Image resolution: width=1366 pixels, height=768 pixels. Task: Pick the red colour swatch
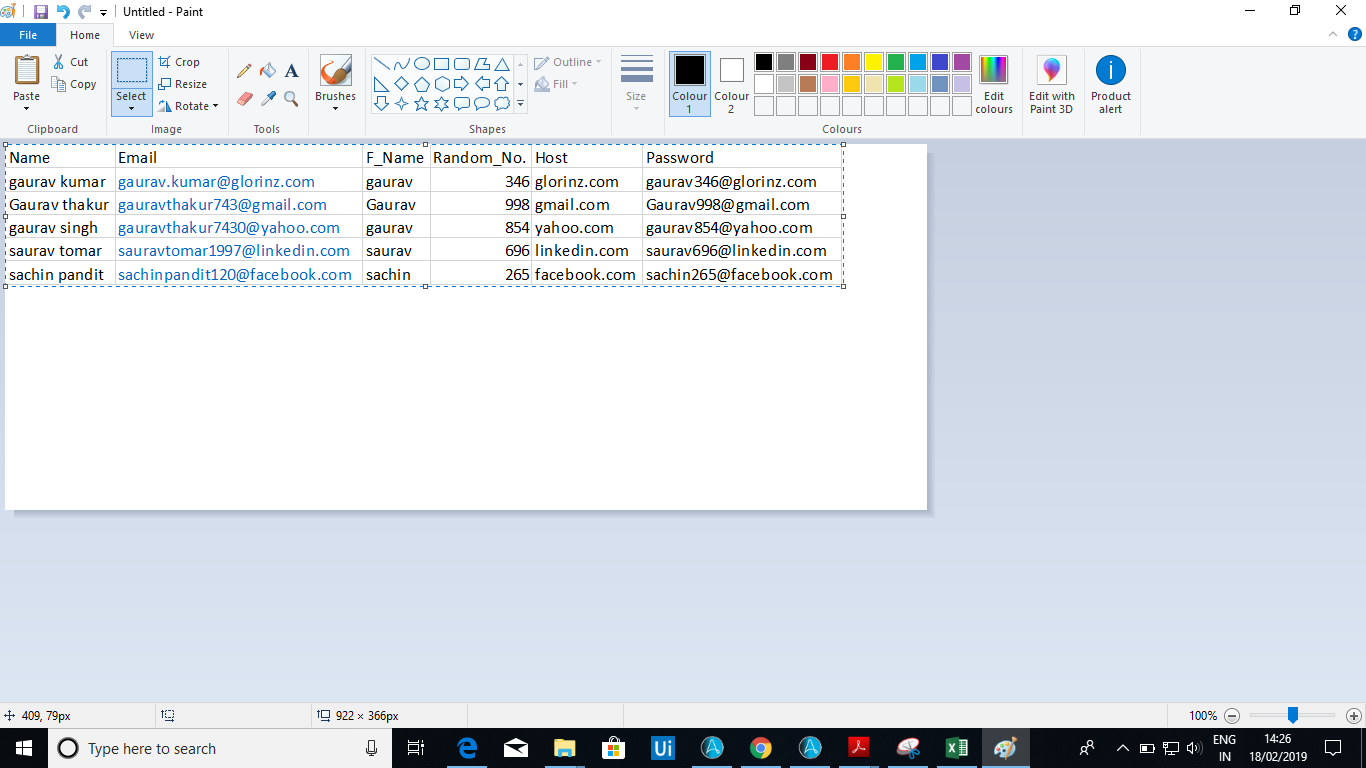pos(830,62)
